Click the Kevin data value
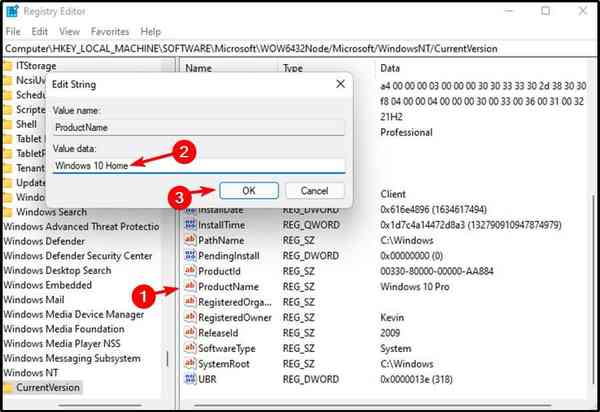This screenshot has height=412, width=600. coord(392,318)
